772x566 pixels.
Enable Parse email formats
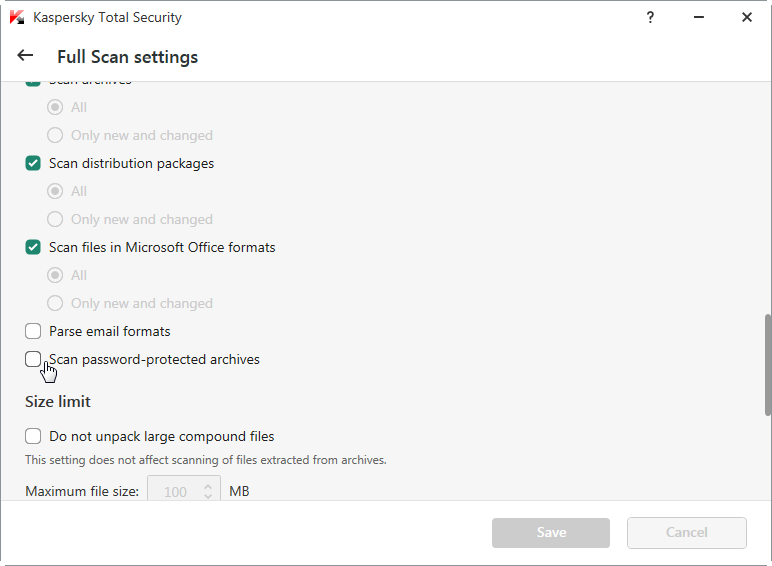(x=33, y=331)
